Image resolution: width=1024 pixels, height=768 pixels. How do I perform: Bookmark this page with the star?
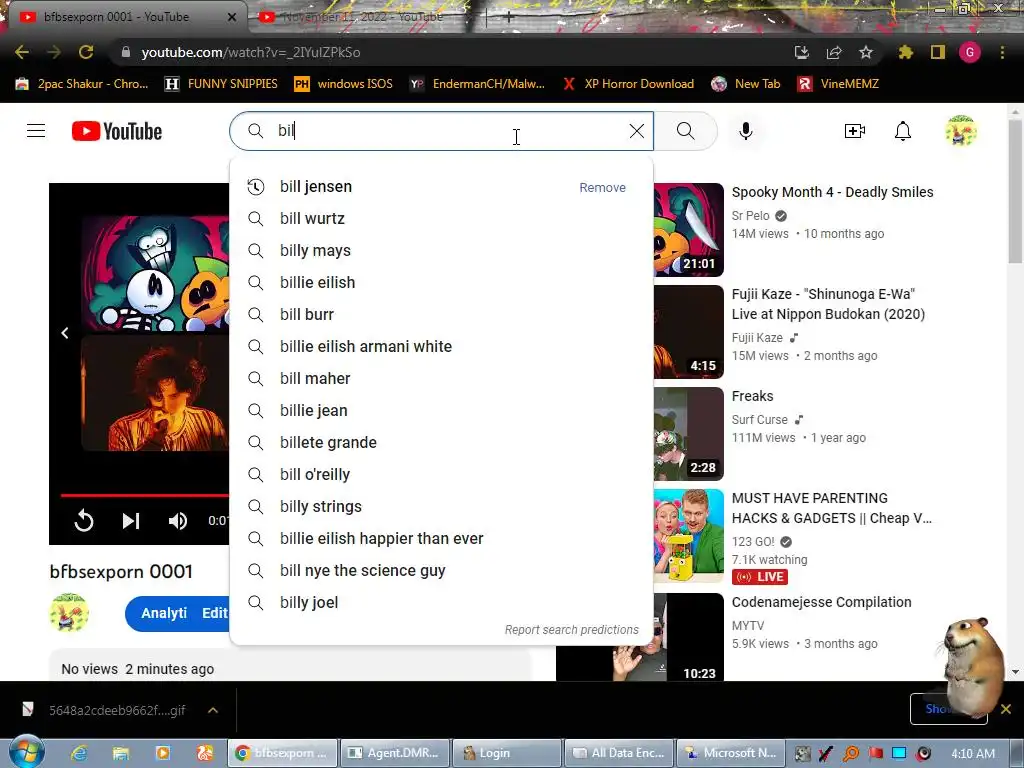(x=866, y=52)
